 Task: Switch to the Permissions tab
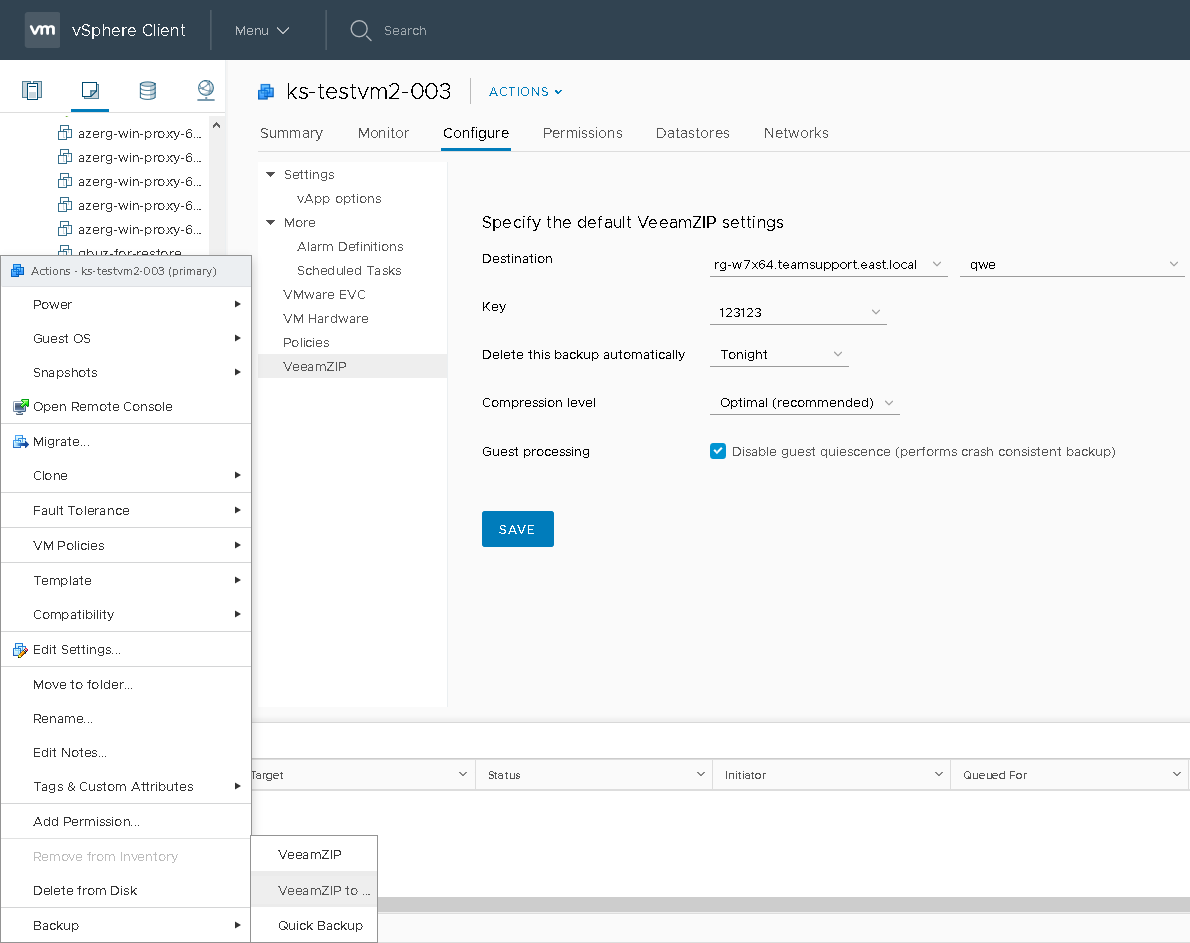[x=582, y=133]
